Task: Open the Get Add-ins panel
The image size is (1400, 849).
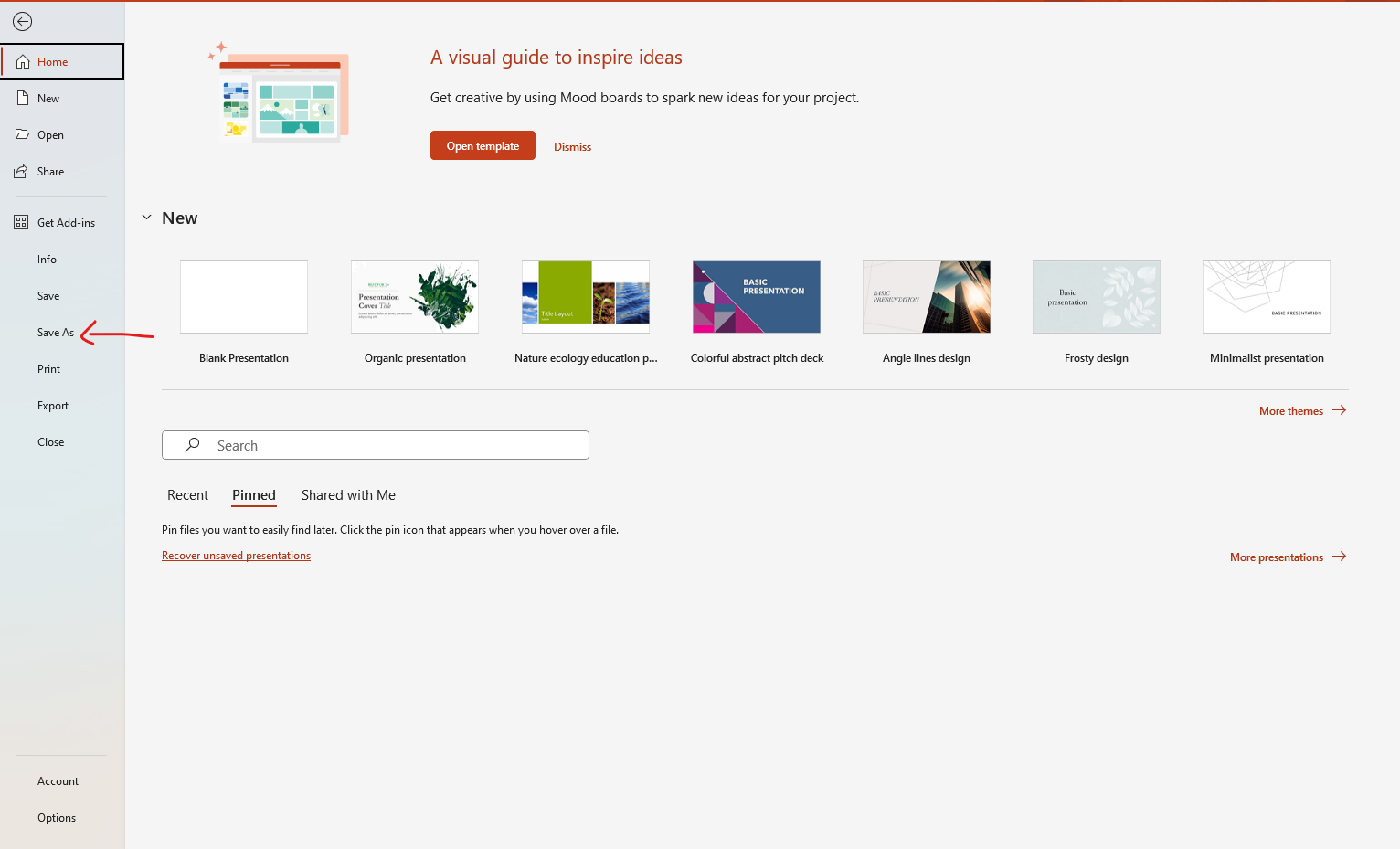Action: pyautogui.click(x=66, y=222)
